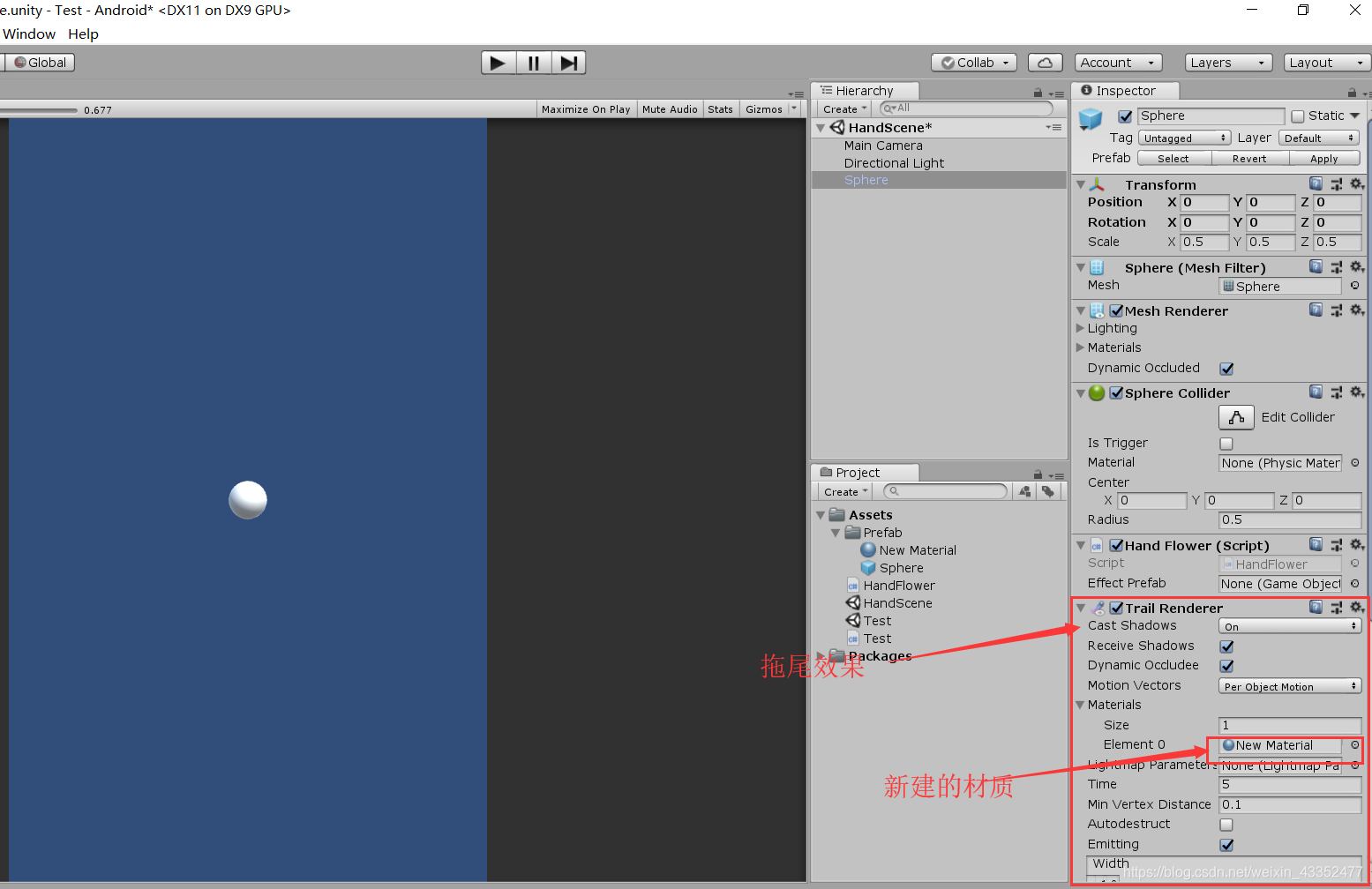Open Cast Shadows dropdown
1372x889 pixels.
[1290, 626]
